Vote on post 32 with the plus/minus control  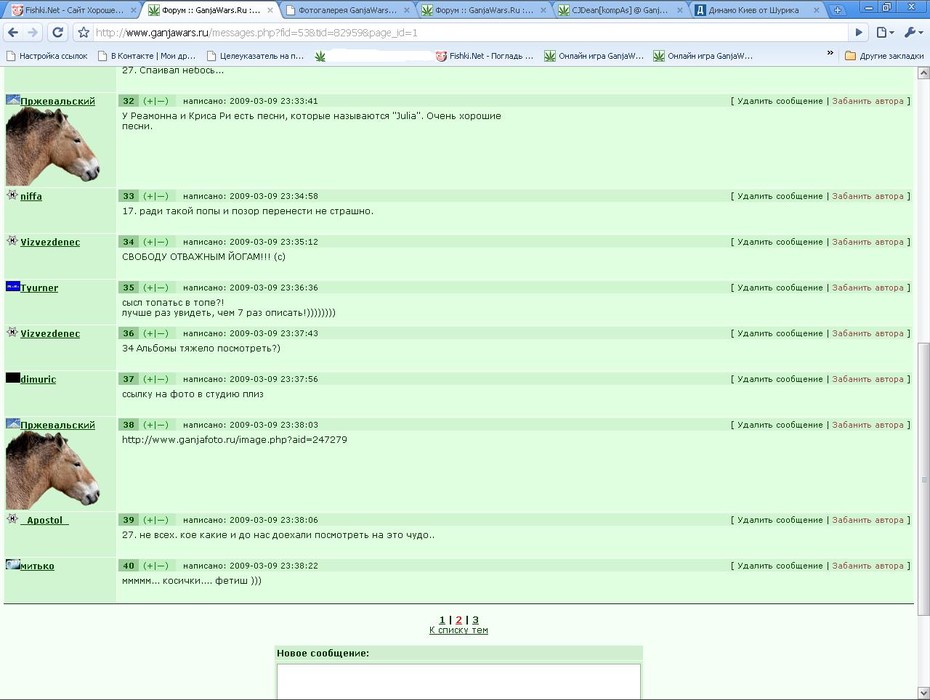156,101
